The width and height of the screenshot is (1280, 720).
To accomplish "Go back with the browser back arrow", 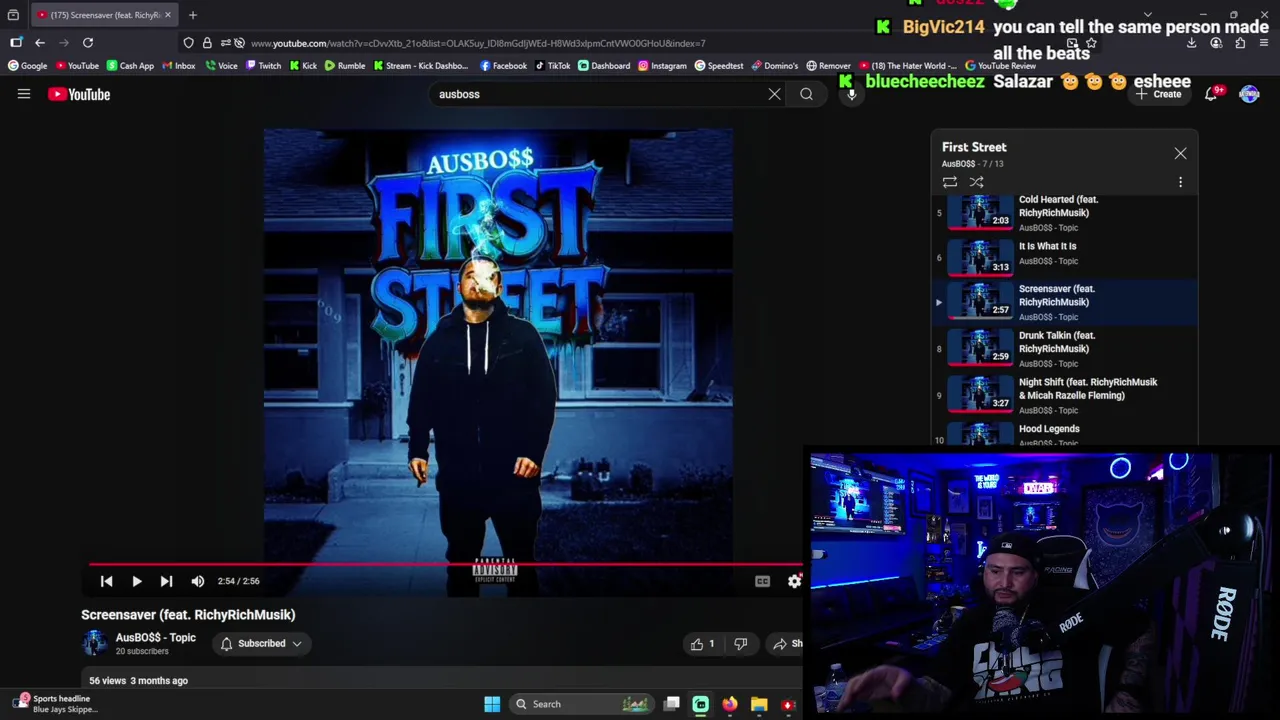I will point(40,43).
